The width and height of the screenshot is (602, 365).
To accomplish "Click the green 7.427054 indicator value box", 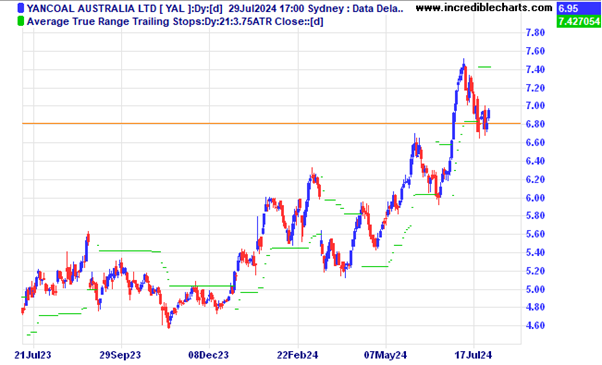I will click(578, 21).
